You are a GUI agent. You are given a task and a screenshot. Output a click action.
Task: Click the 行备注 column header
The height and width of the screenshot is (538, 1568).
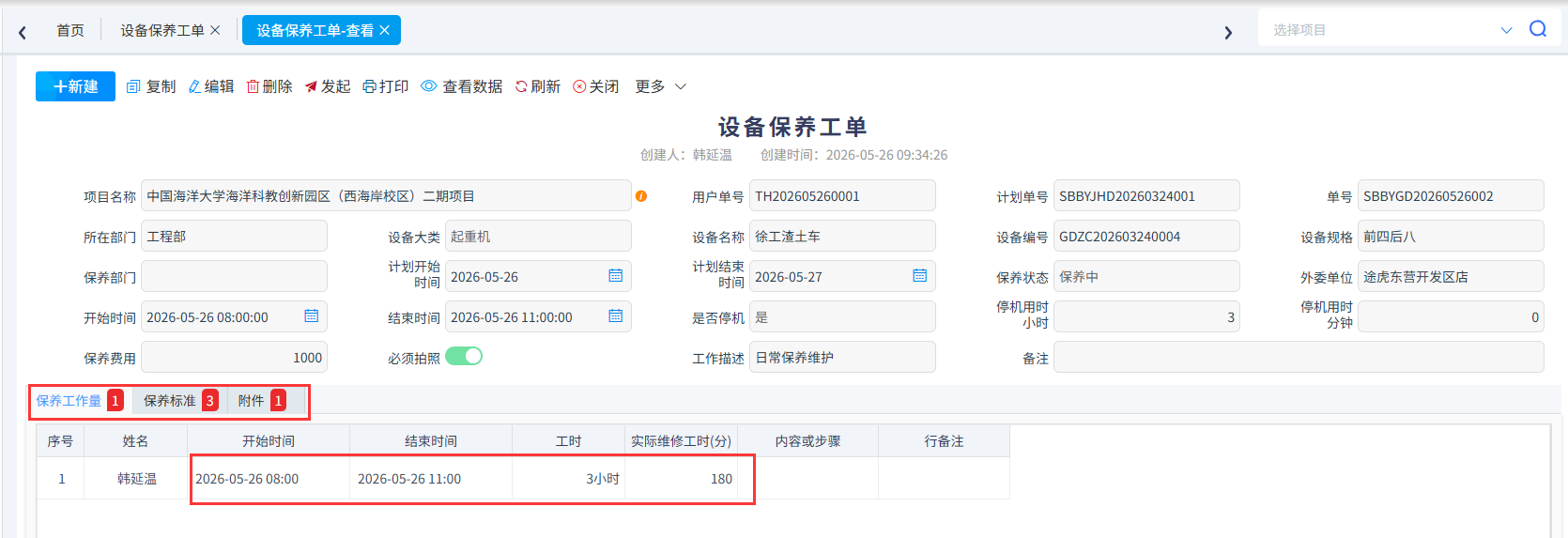pos(945,441)
